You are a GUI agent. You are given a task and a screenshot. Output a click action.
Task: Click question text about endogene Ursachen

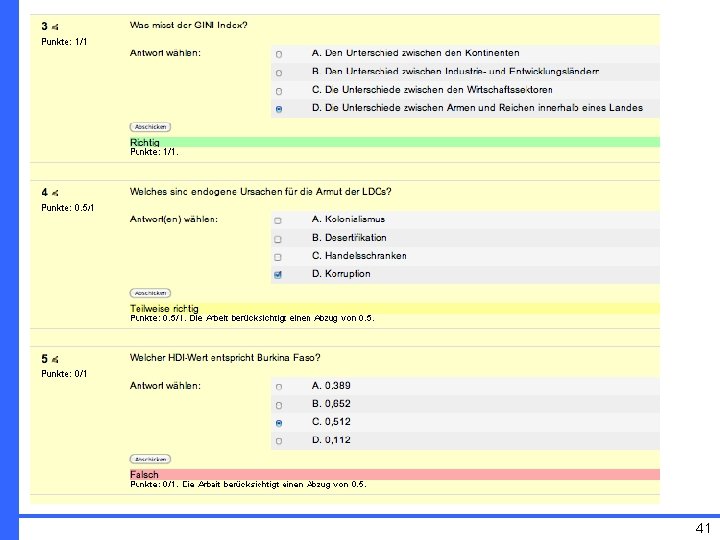click(260, 191)
